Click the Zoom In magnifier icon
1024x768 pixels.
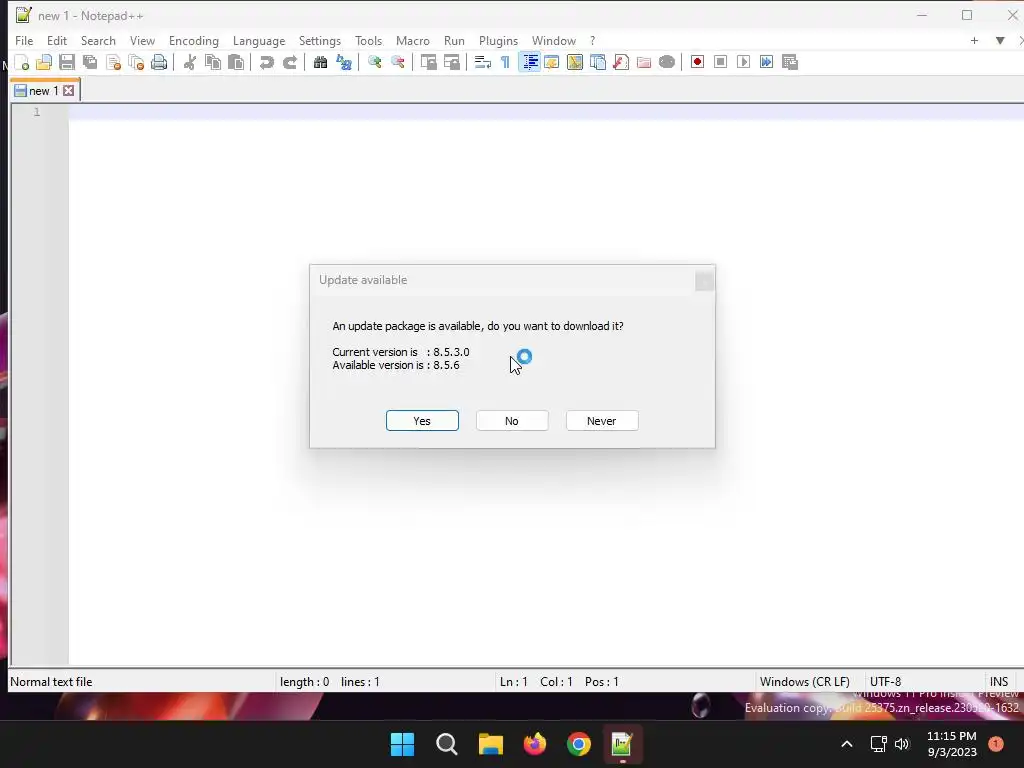(374, 62)
